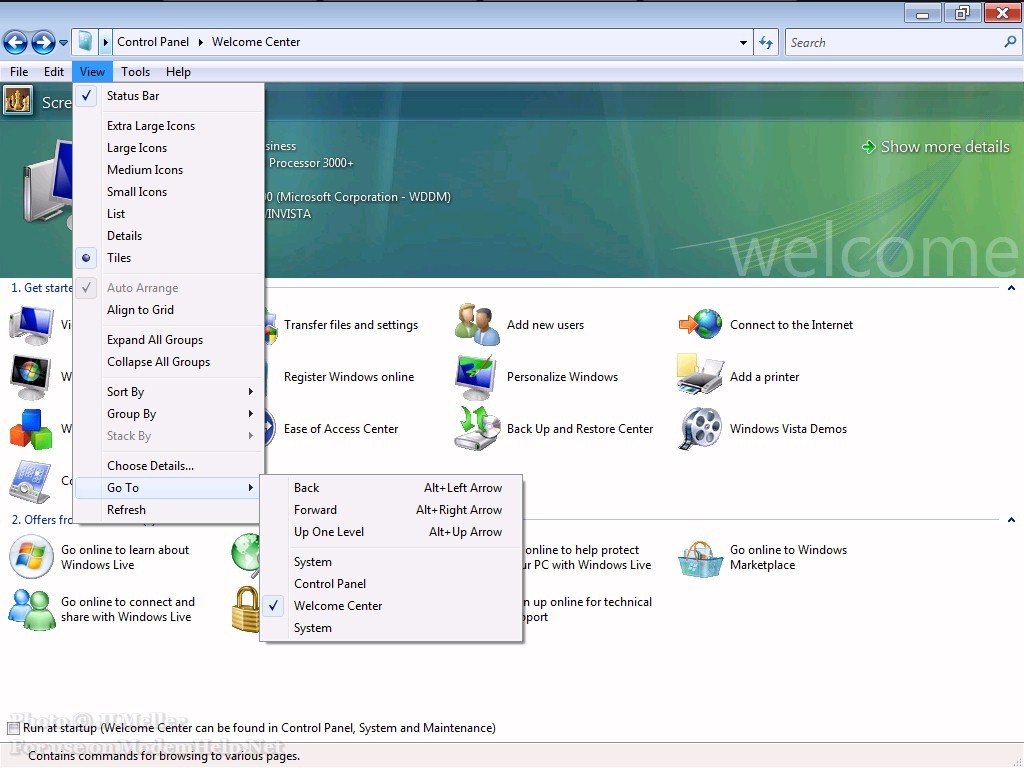The width and height of the screenshot is (1024, 768).
Task: Click the Windows Live logo icon
Action: pyautogui.click(x=31, y=557)
